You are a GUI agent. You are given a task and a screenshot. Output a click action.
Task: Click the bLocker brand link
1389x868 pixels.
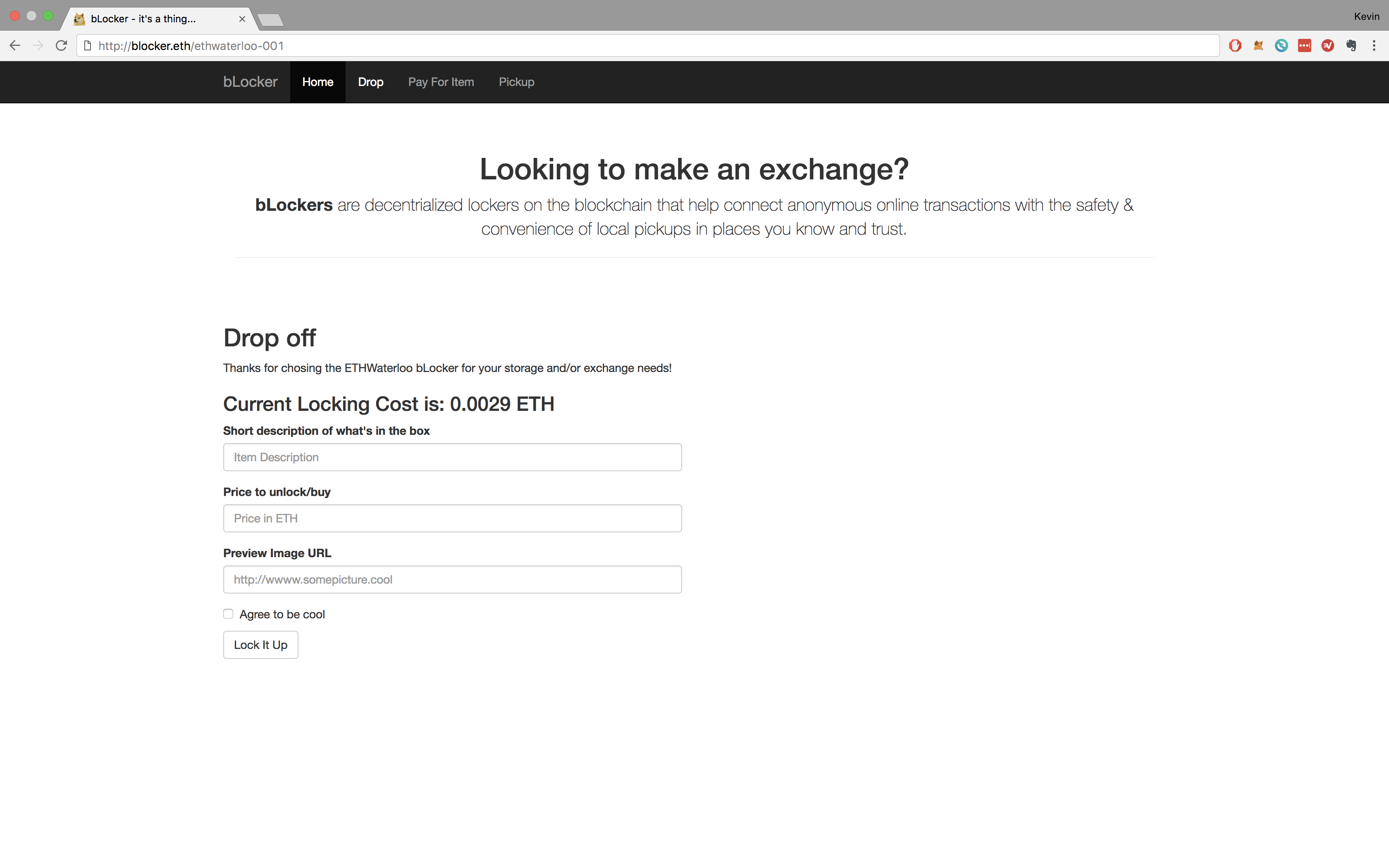pyautogui.click(x=250, y=82)
